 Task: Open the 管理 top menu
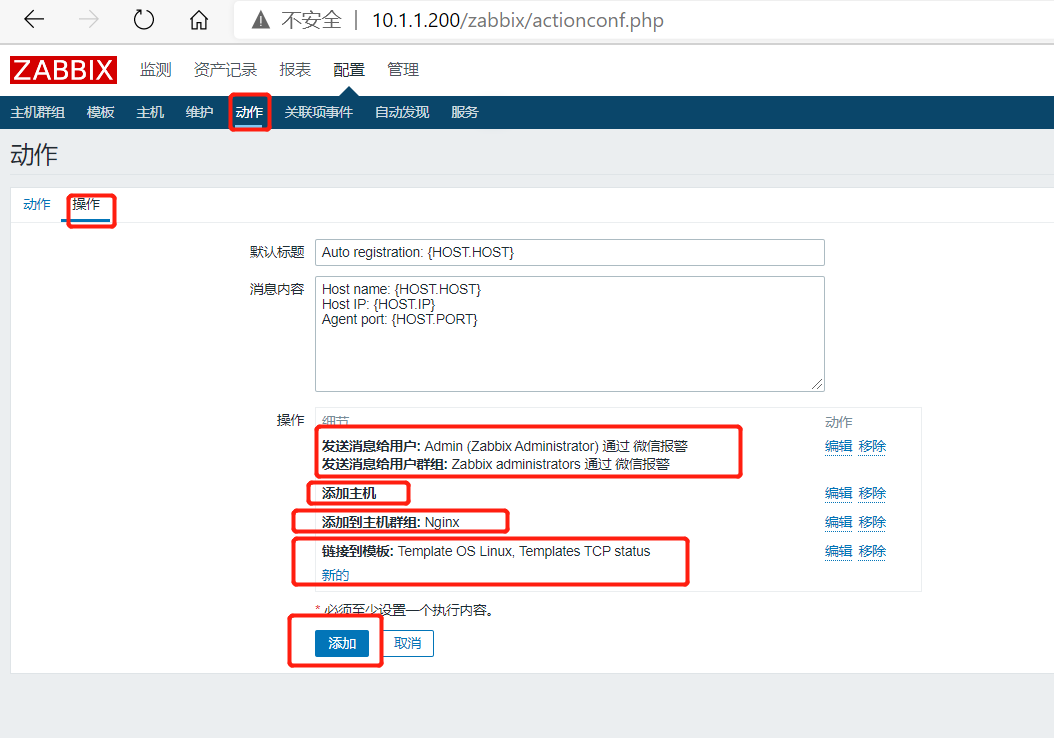[403, 70]
